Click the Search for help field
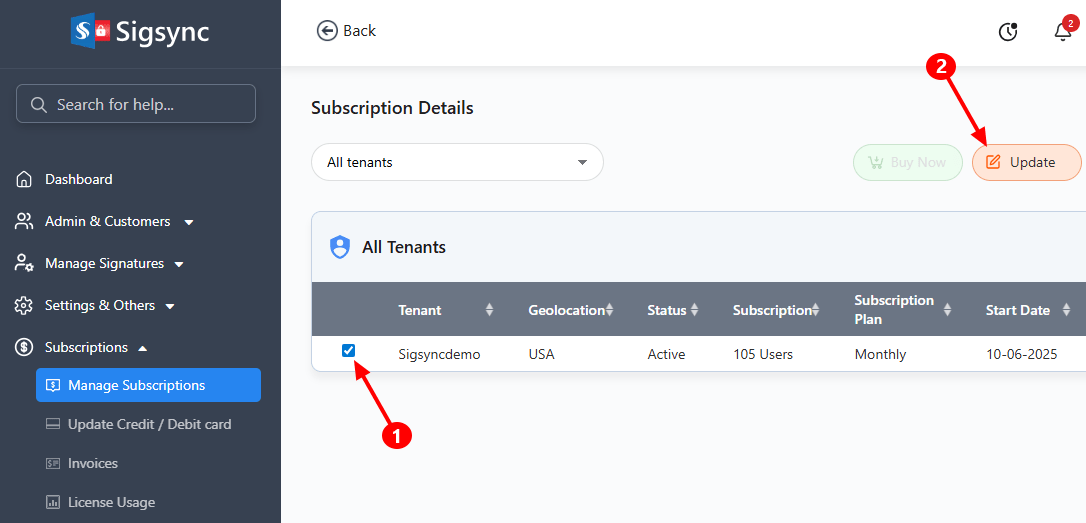 point(136,104)
